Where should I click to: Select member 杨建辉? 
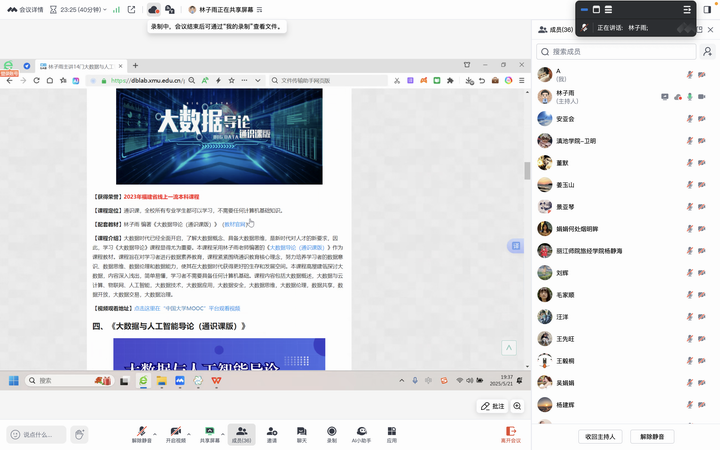(x=565, y=405)
